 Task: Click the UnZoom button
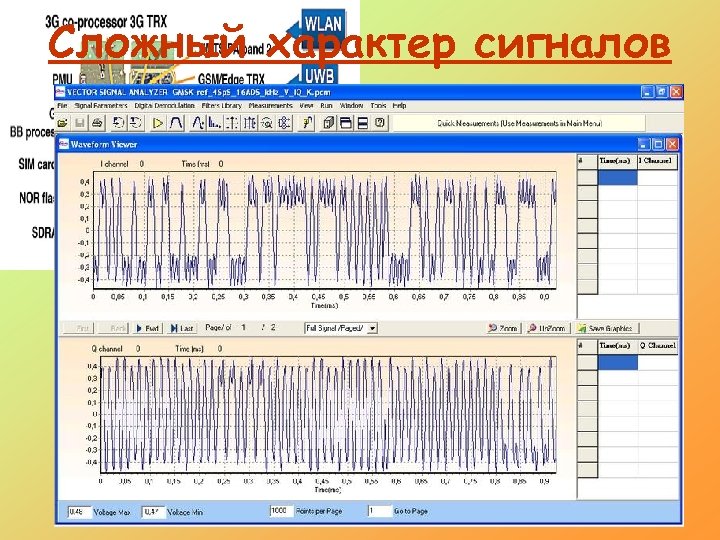548,328
